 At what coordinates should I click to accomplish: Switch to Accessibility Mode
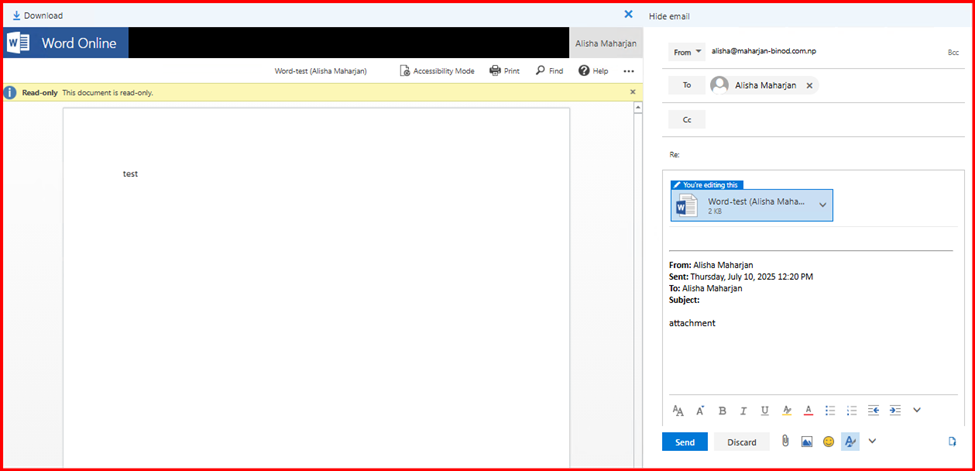click(x=437, y=71)
